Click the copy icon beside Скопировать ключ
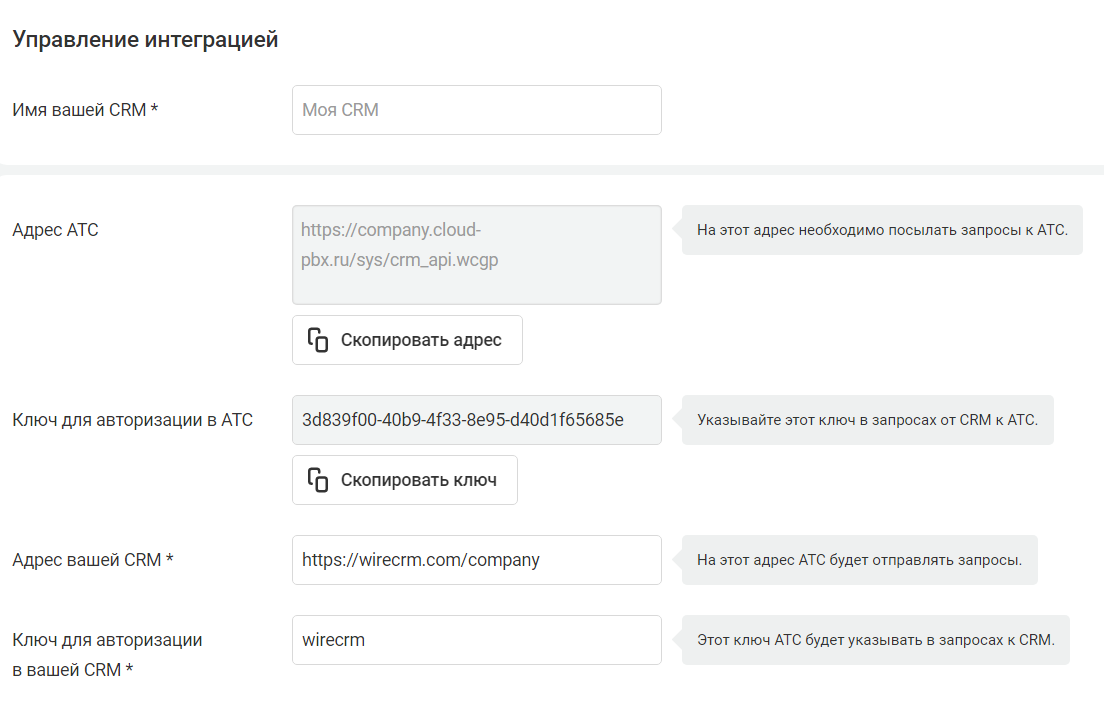Image resolution: width=1104 pixels, height=709 pixels. point(318,480)
